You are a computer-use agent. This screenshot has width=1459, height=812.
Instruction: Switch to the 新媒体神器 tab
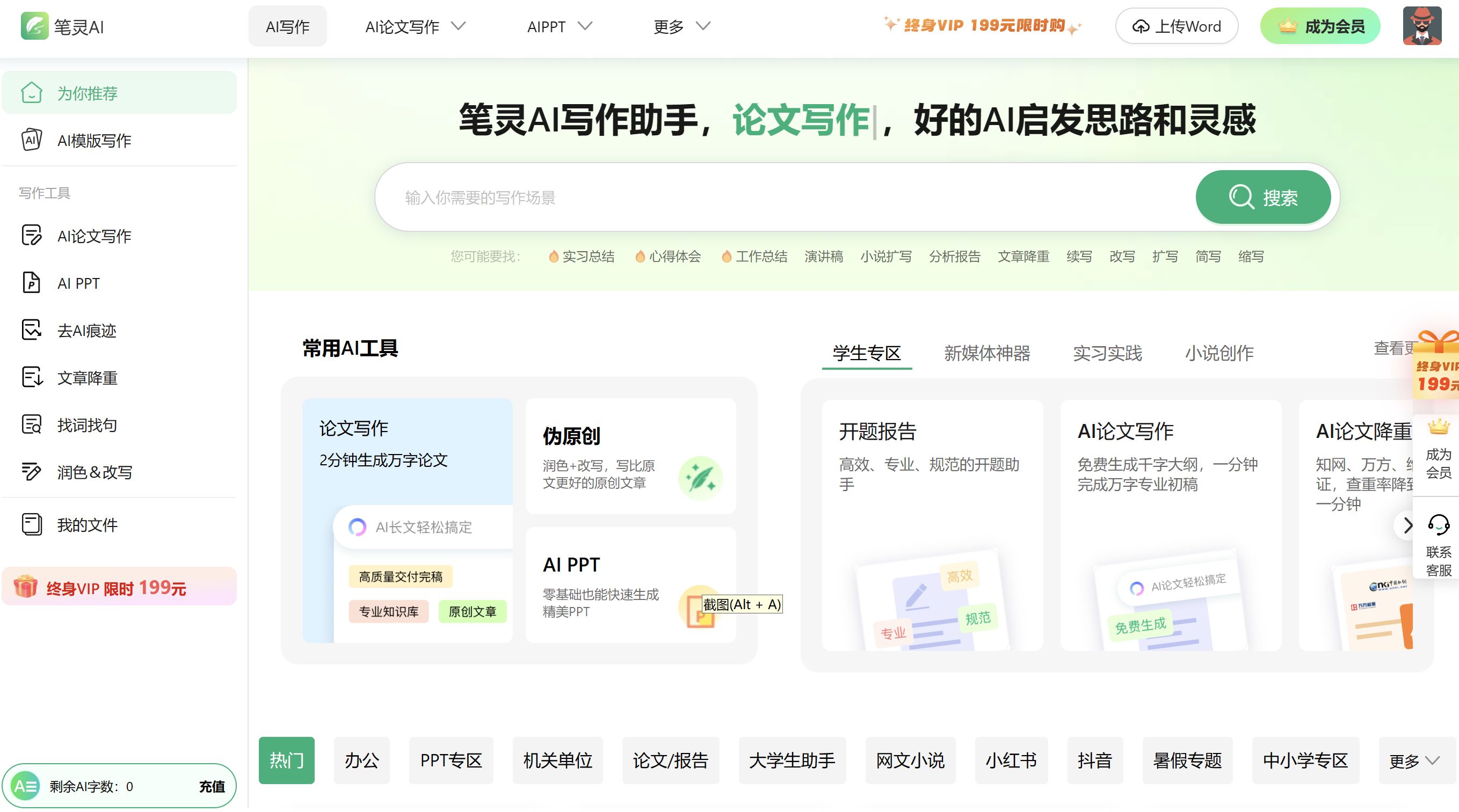click(986, 353)
